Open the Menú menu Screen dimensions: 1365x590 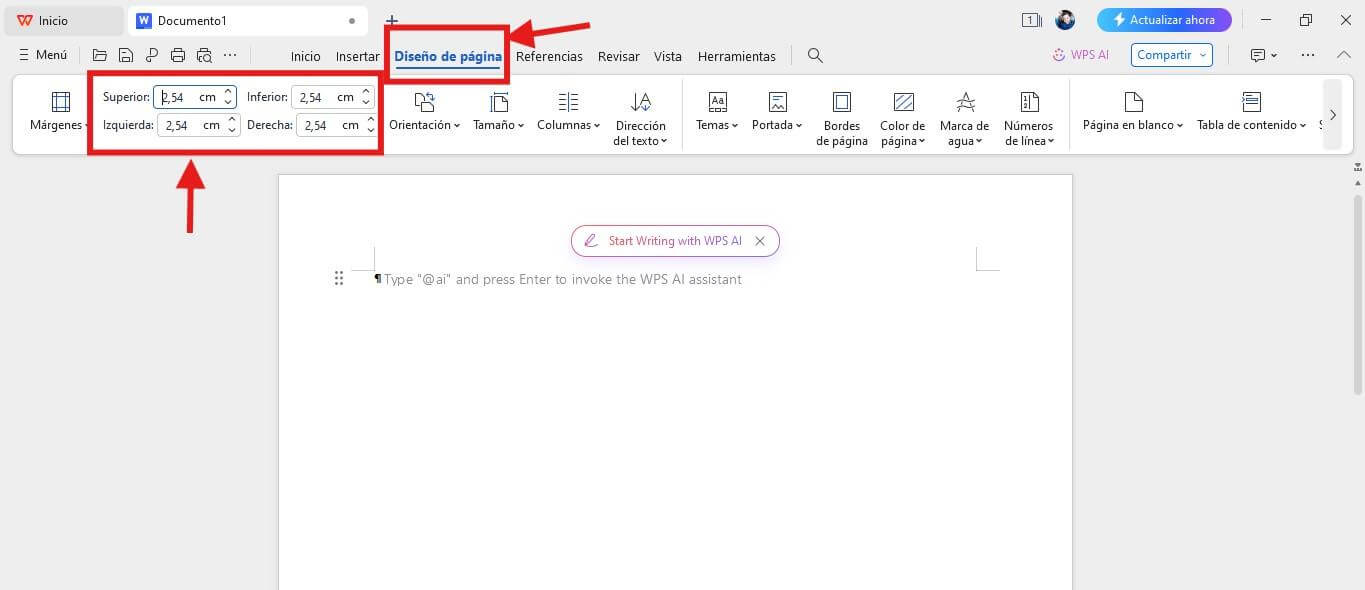coord(42,54)
